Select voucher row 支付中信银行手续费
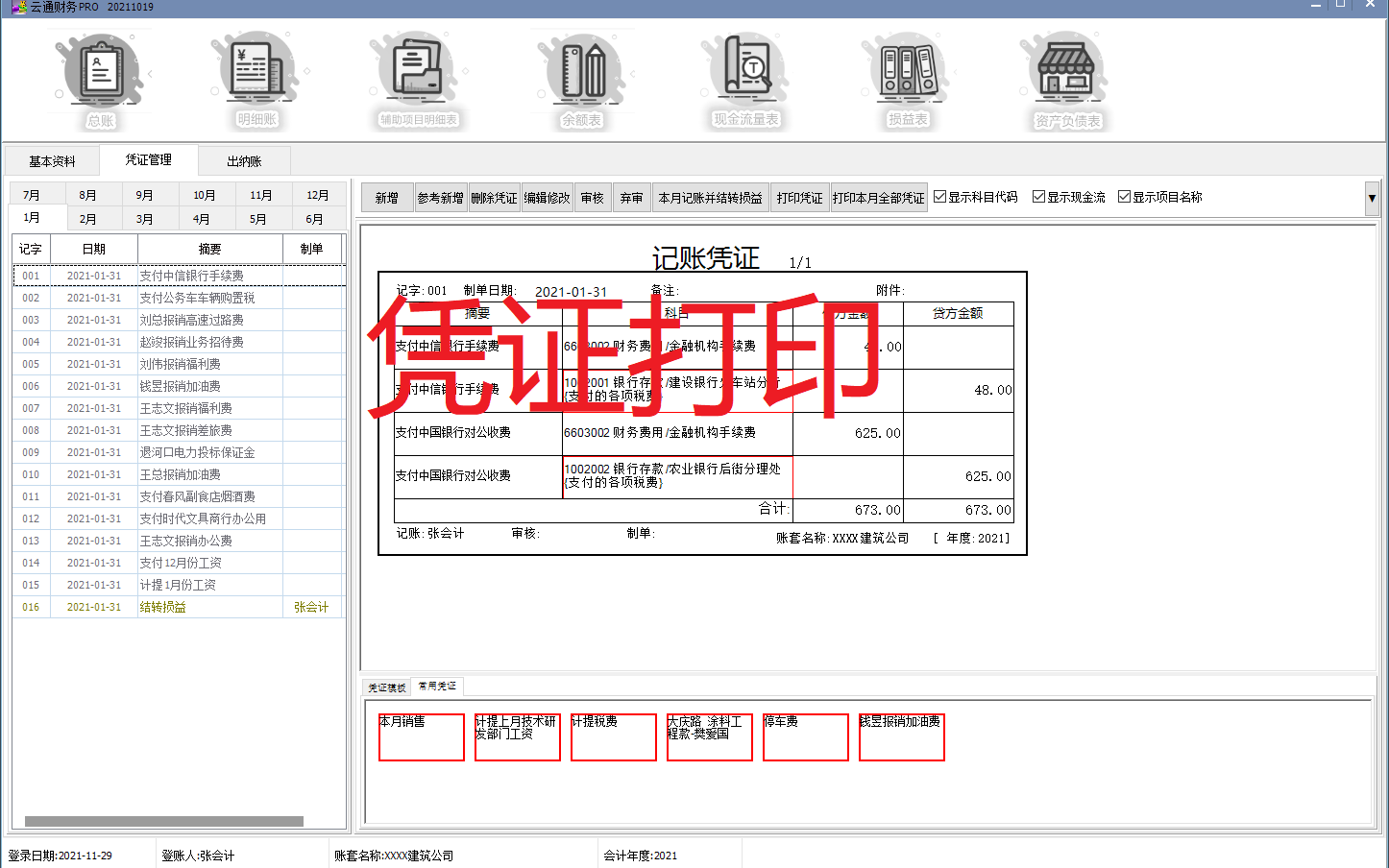This screenshot has height=868, width=1389. pyautogui.click(x=179, y=276)
